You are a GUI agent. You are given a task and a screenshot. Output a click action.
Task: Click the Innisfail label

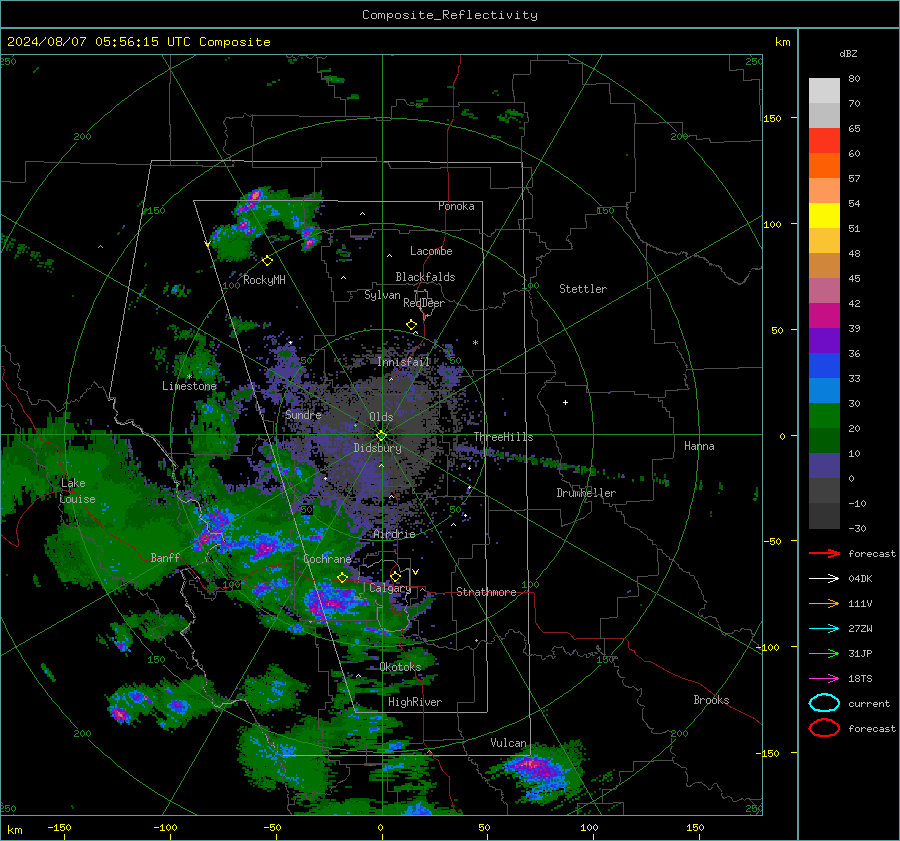click(x=404, y=362)
